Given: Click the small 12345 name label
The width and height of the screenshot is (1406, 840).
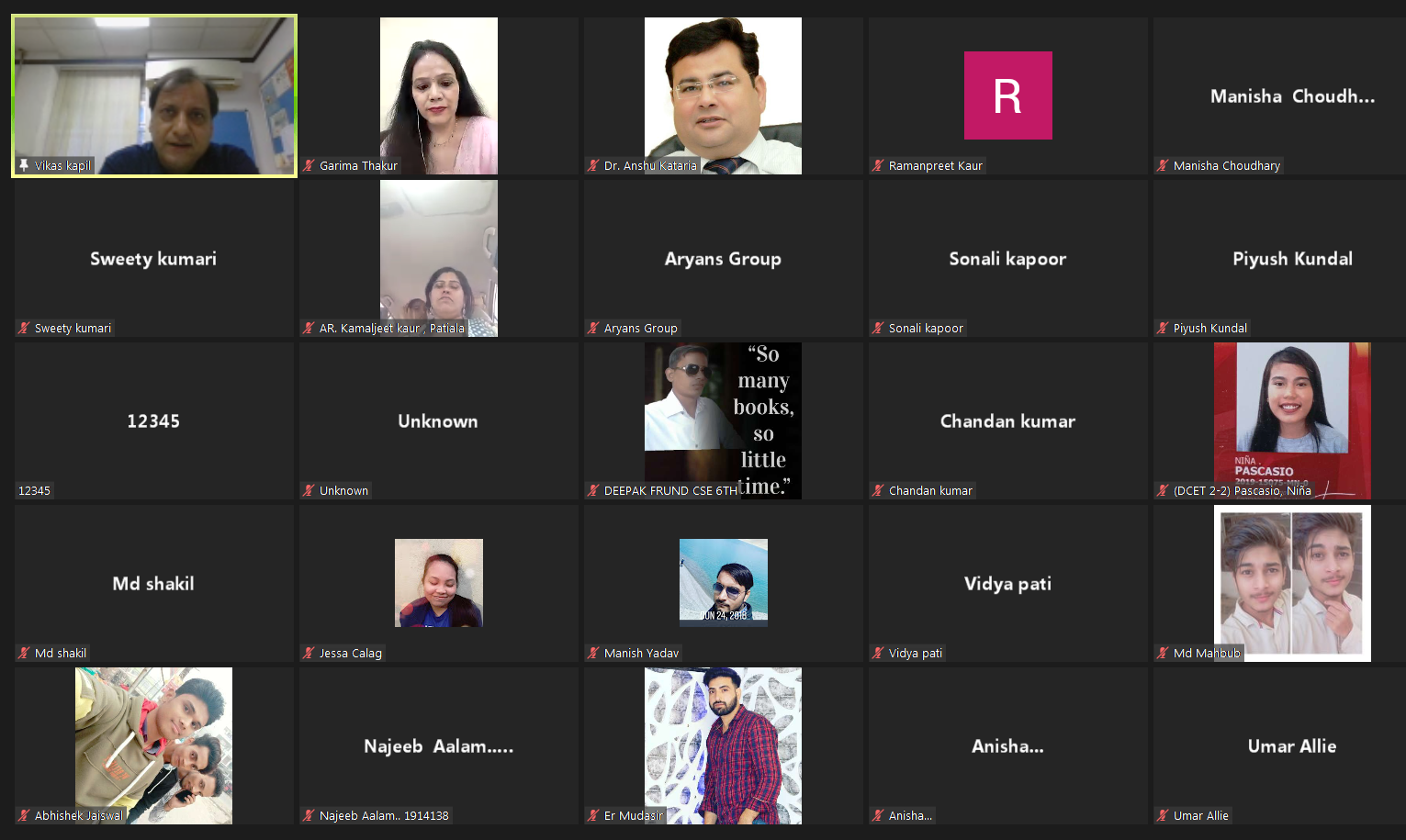Looking at the screenshot, I should tap(35, 491).
